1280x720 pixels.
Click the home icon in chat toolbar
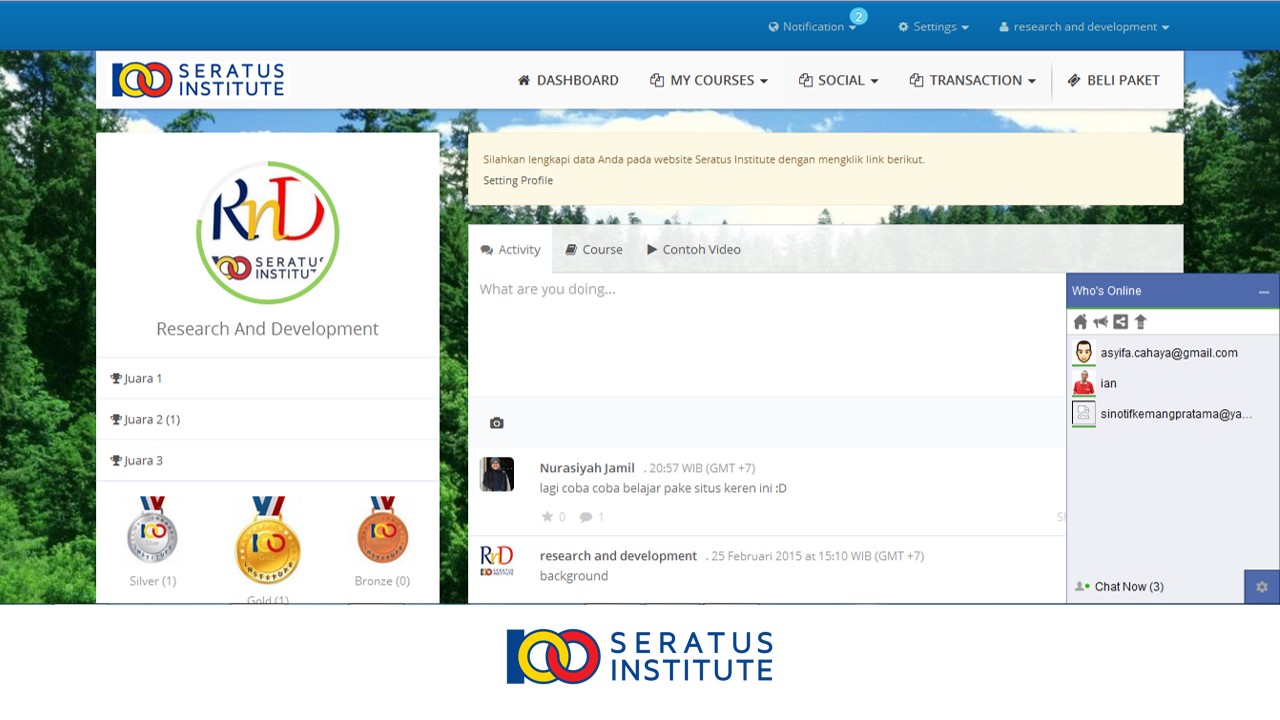[x=1080, y=322]
